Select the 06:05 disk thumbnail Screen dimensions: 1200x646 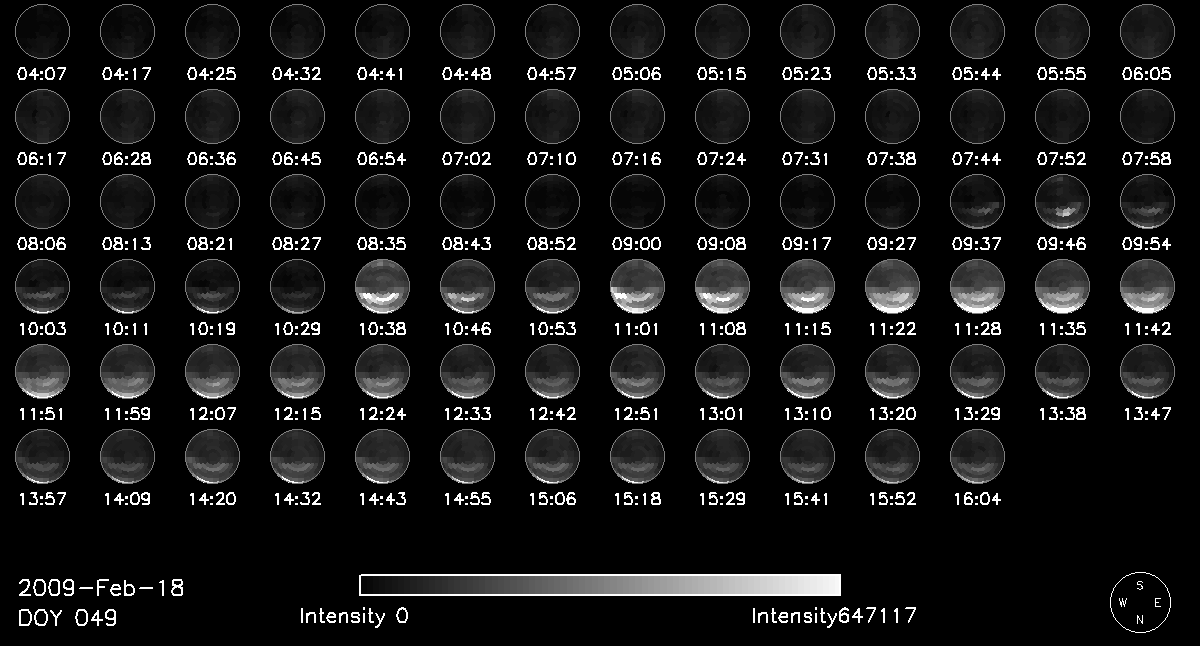1147,31
